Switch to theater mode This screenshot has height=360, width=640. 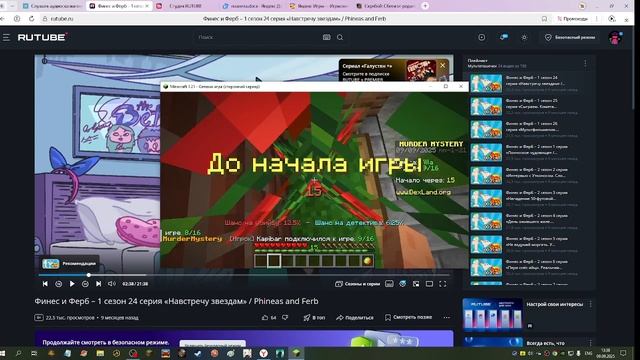click(x=429, y=284)
